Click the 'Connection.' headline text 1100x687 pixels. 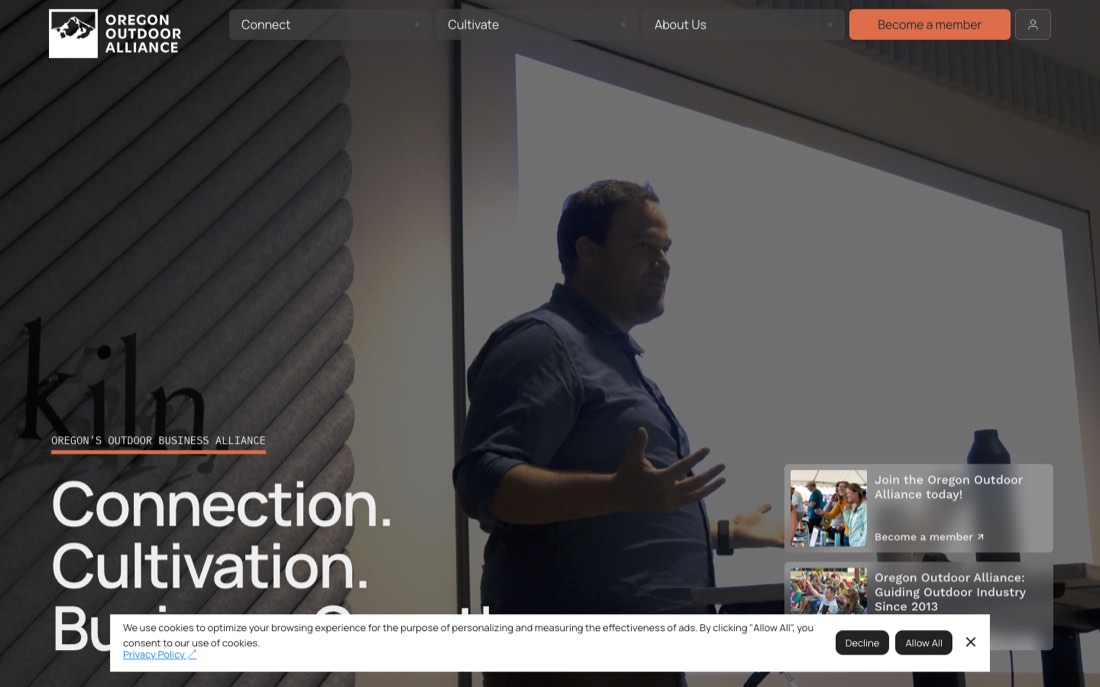(221, 505)
